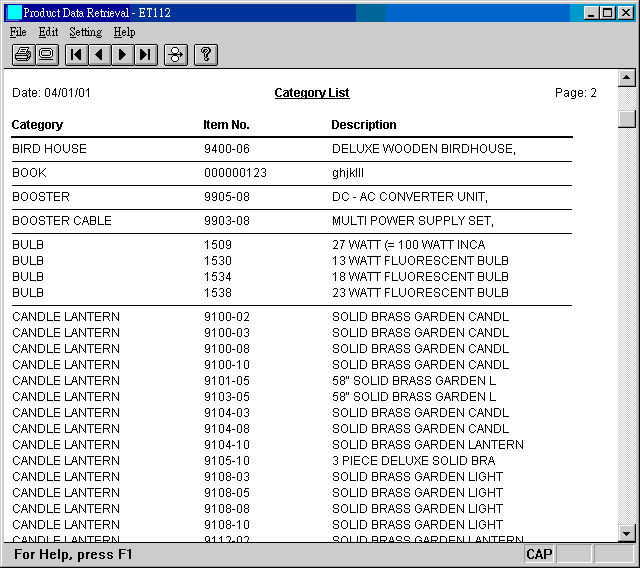Click the screen preview toolbar icon

tap(46, 54)
